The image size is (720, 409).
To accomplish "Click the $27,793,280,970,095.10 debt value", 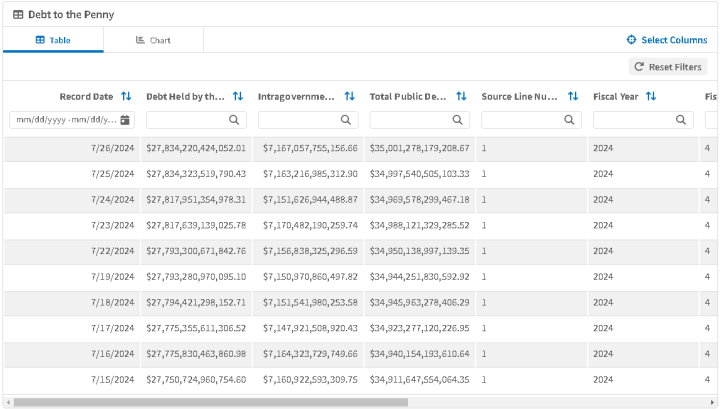I will (x=196, y=277).
